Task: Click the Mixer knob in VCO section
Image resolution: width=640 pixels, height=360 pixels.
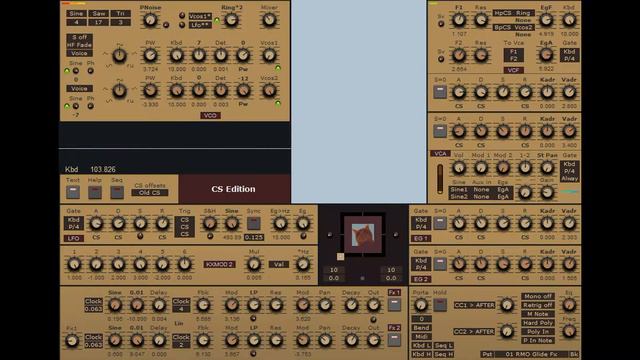Action: click(269, 20)
